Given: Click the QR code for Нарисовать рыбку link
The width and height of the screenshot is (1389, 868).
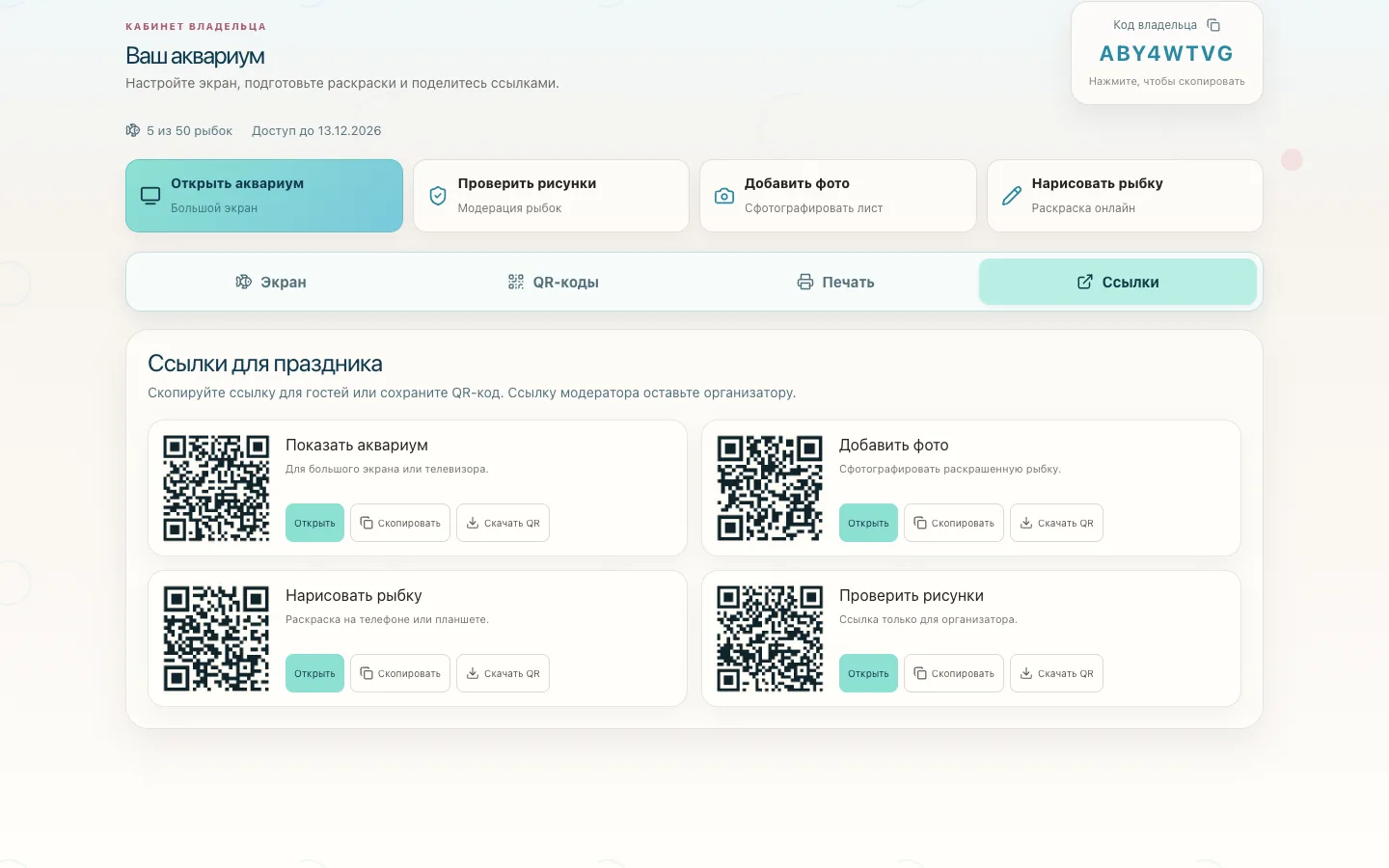Looking at the screenshot, I should [x=216, y=638].
